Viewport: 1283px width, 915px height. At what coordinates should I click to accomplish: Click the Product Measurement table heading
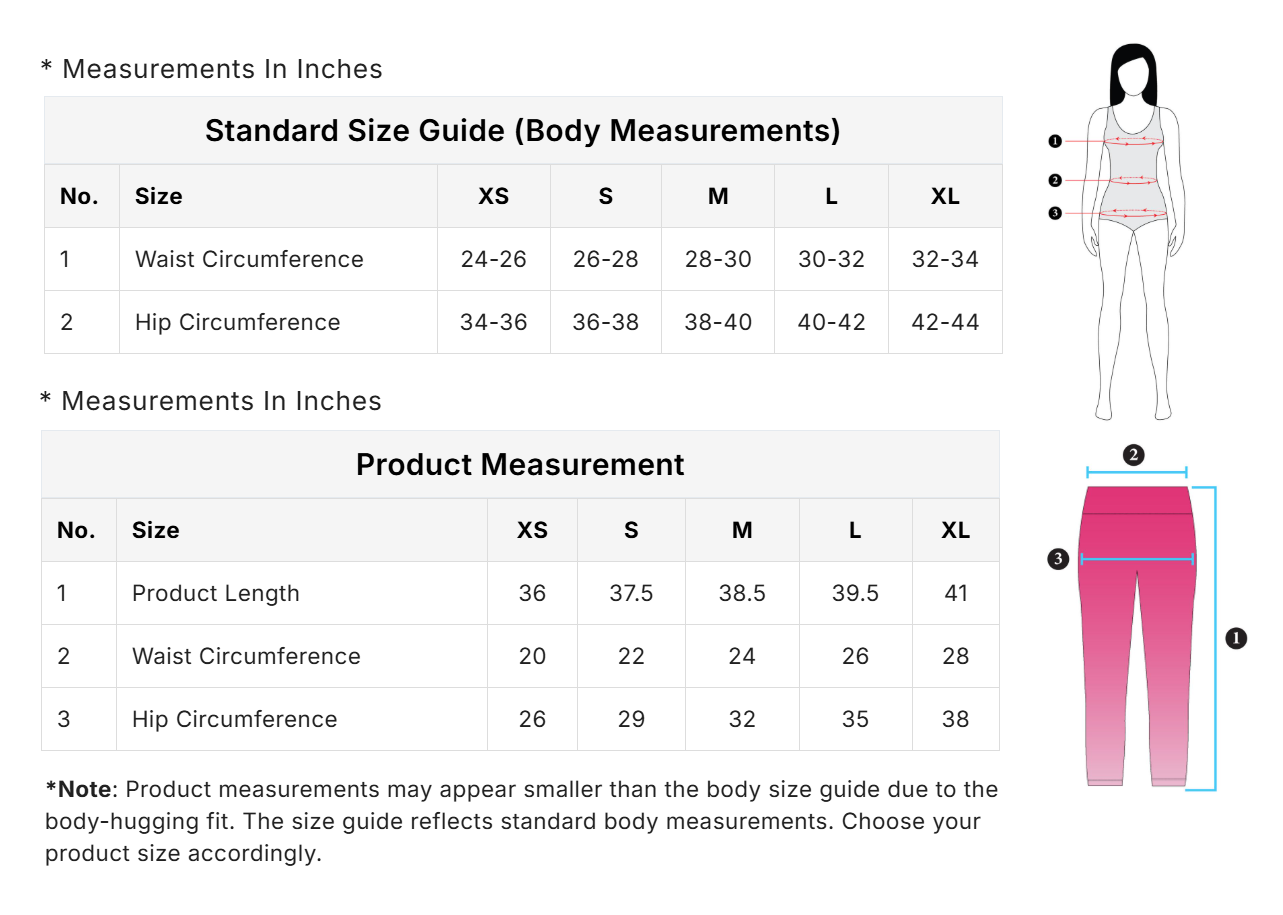click(520, 464)
